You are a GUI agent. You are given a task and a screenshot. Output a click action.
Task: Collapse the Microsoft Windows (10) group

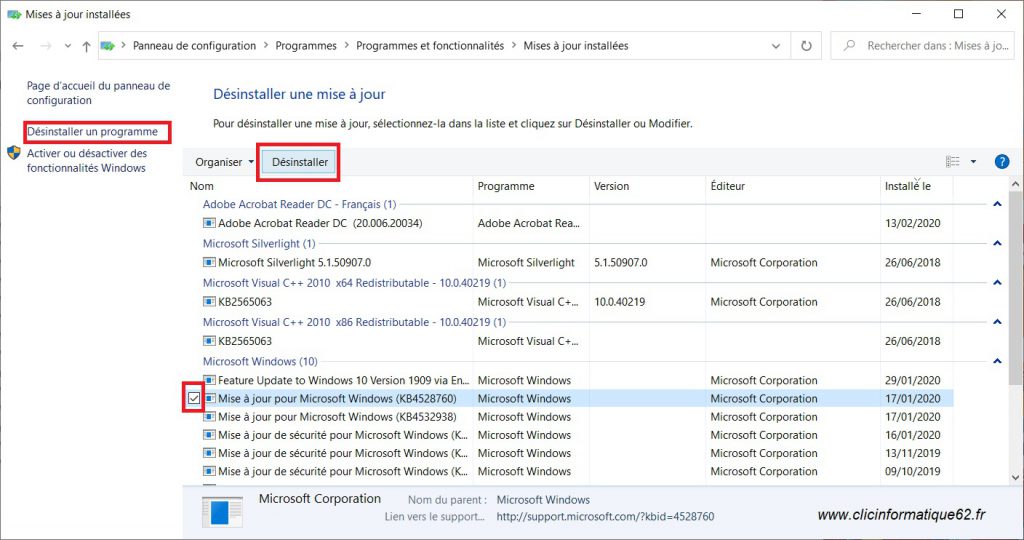point(997,361)
